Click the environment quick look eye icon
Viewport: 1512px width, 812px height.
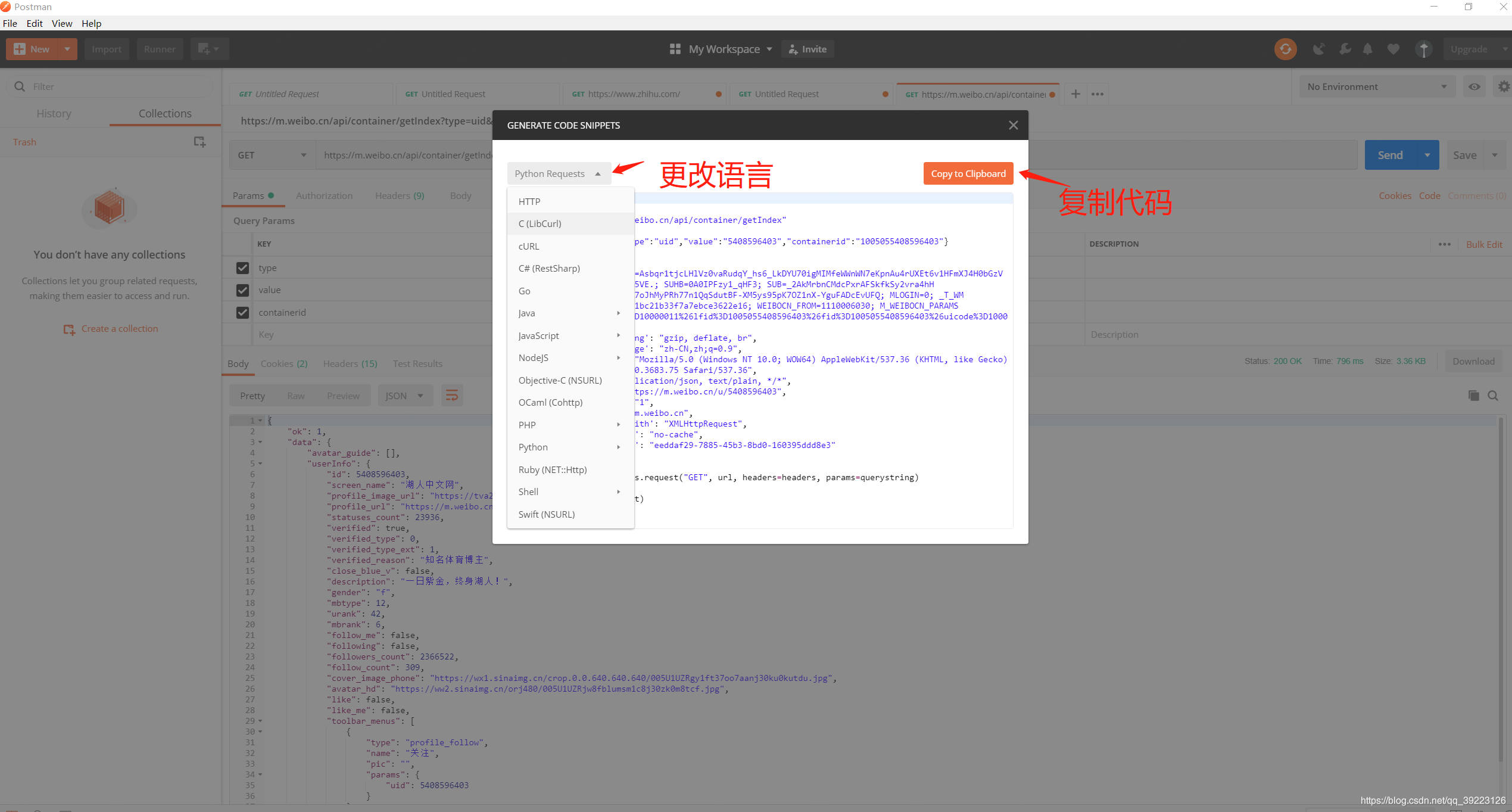(1474, 86)
